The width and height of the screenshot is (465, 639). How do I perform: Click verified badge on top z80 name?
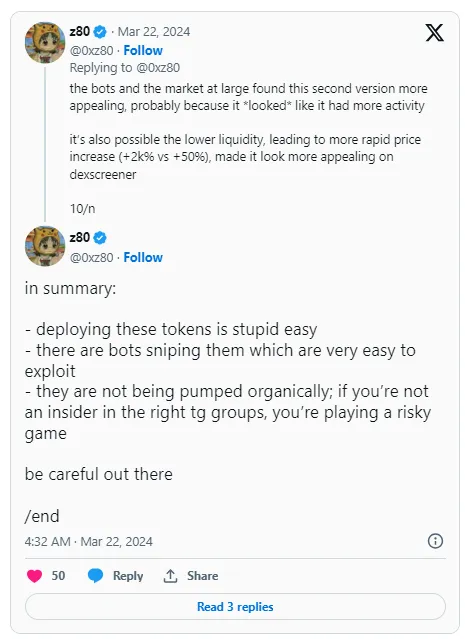click(x=100, y=31)
